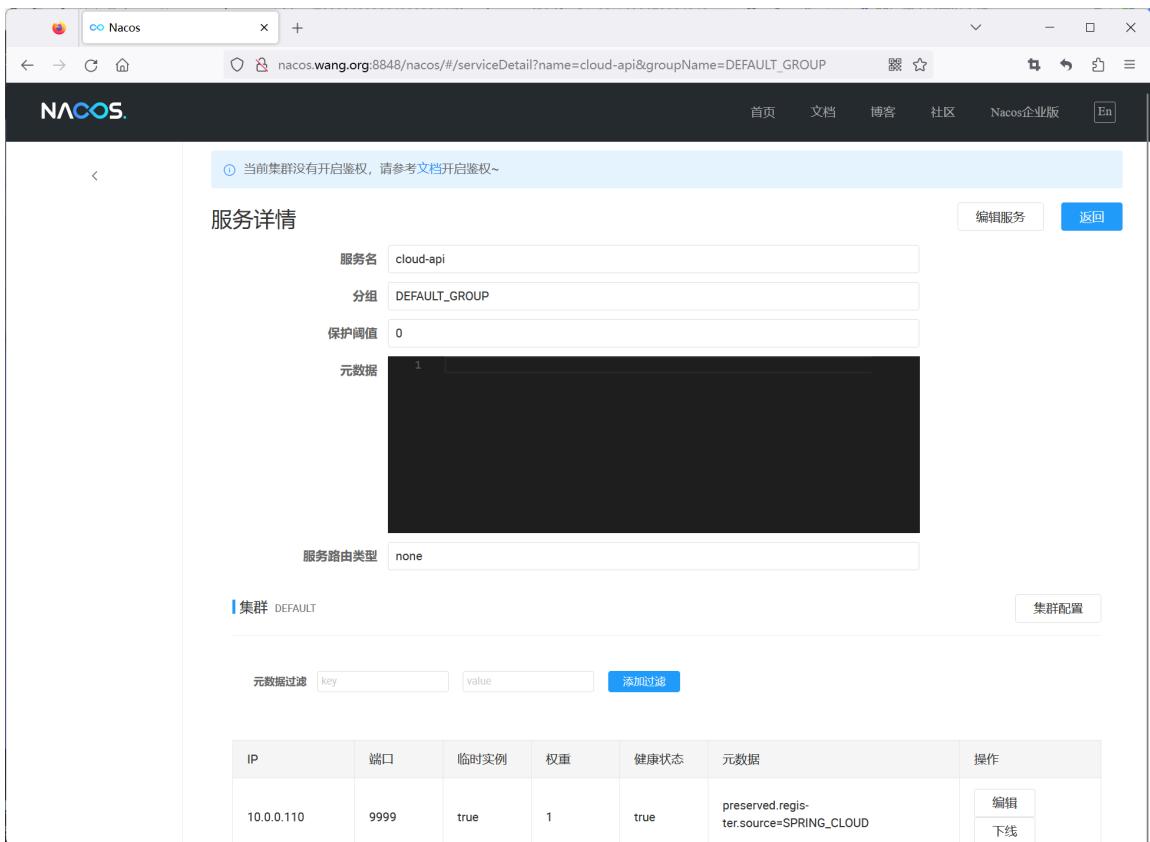Click the 保护阈值 field

click(653, 333)
